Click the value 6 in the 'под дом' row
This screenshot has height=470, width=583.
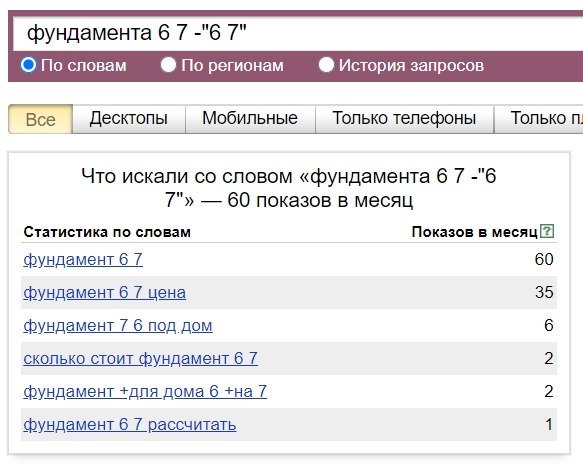pyautogui.click(x=549, y=325)
